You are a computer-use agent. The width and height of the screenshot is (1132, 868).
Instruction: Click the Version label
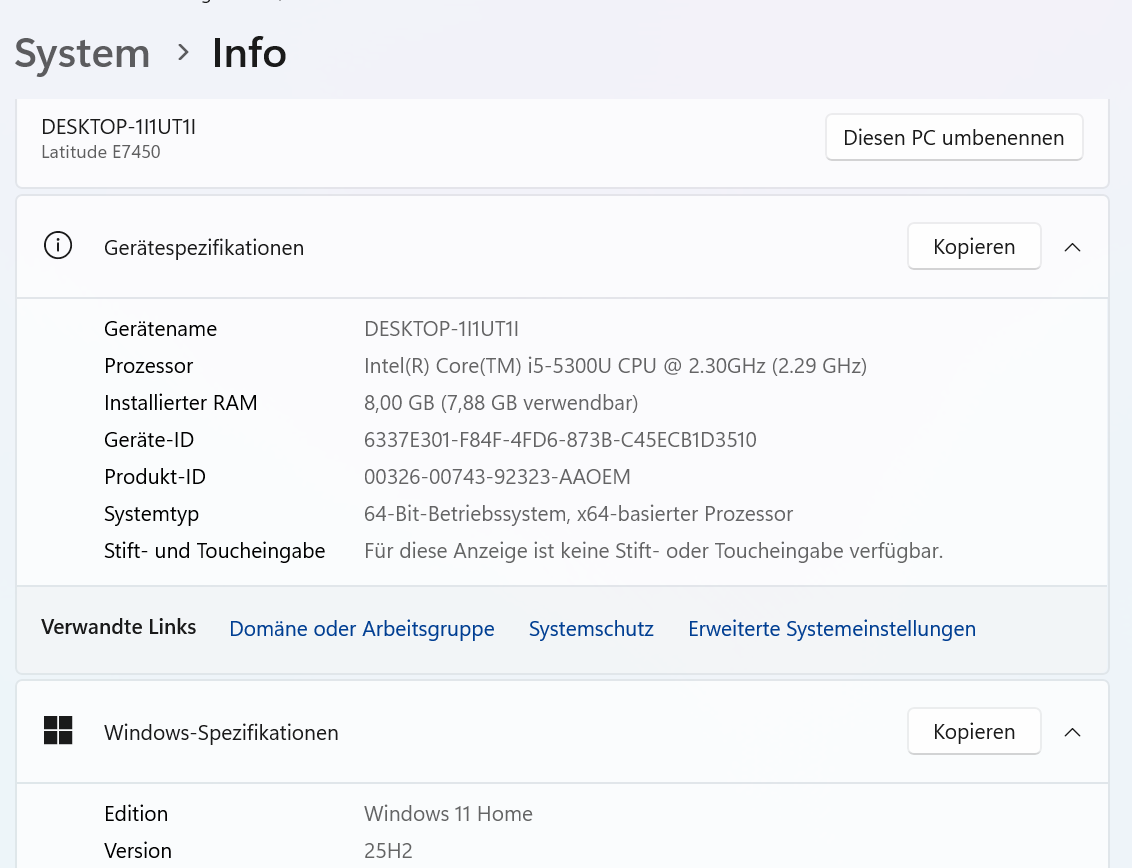click(x=138, y=851)
